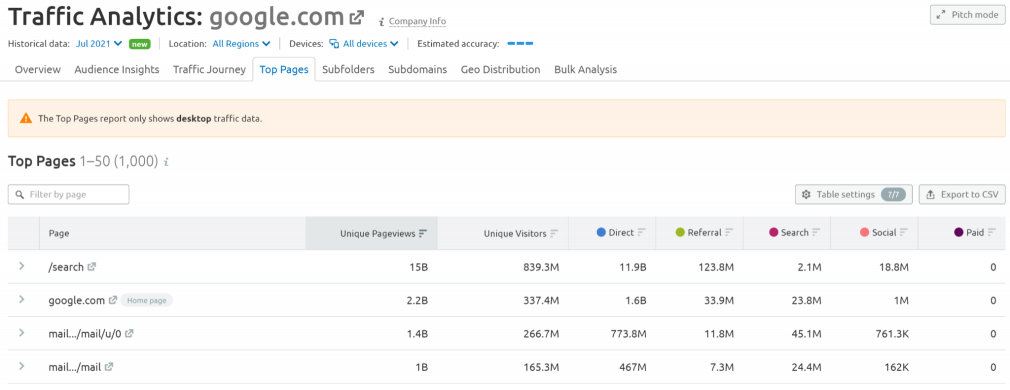
Task: Click the /search page link
Action: click(x=66, y=266)
